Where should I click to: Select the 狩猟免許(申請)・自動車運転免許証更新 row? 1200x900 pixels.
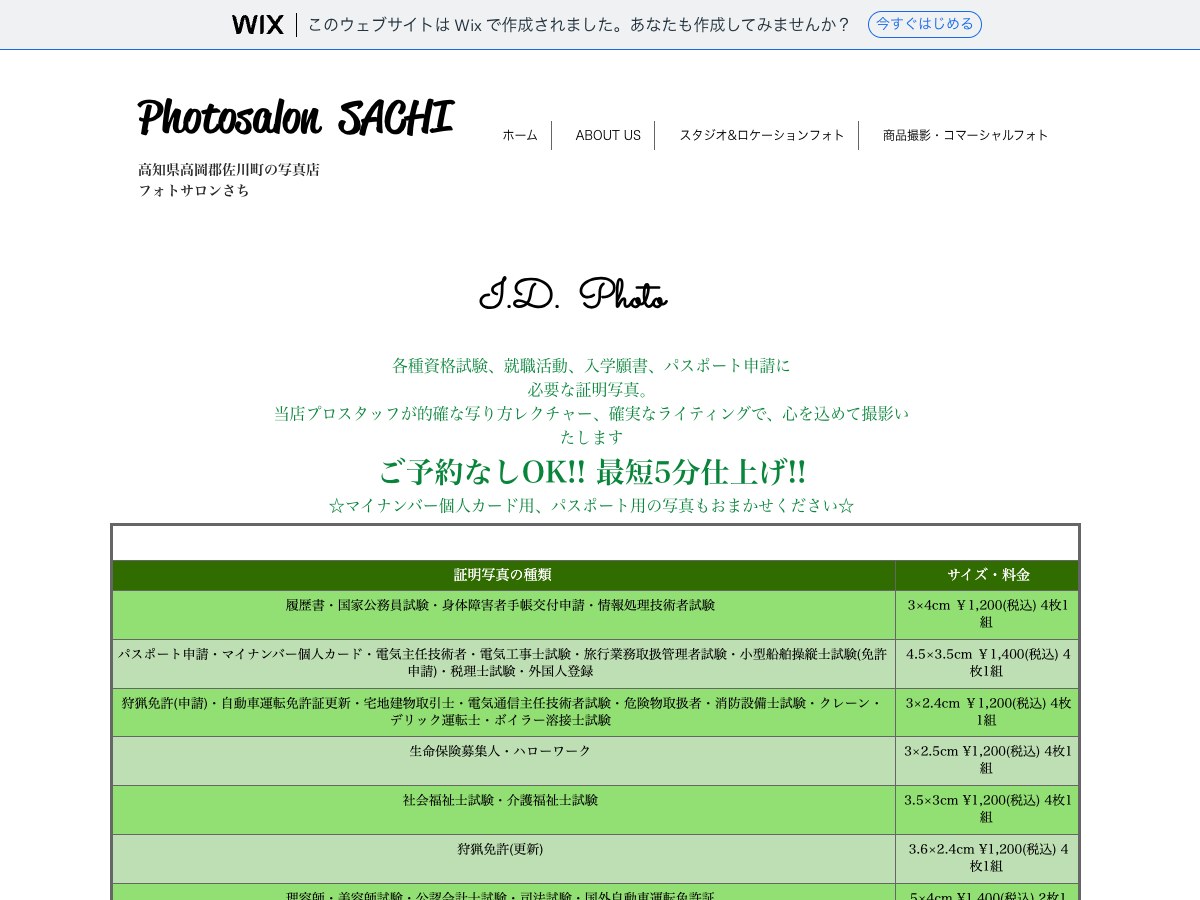coord(503,712)
